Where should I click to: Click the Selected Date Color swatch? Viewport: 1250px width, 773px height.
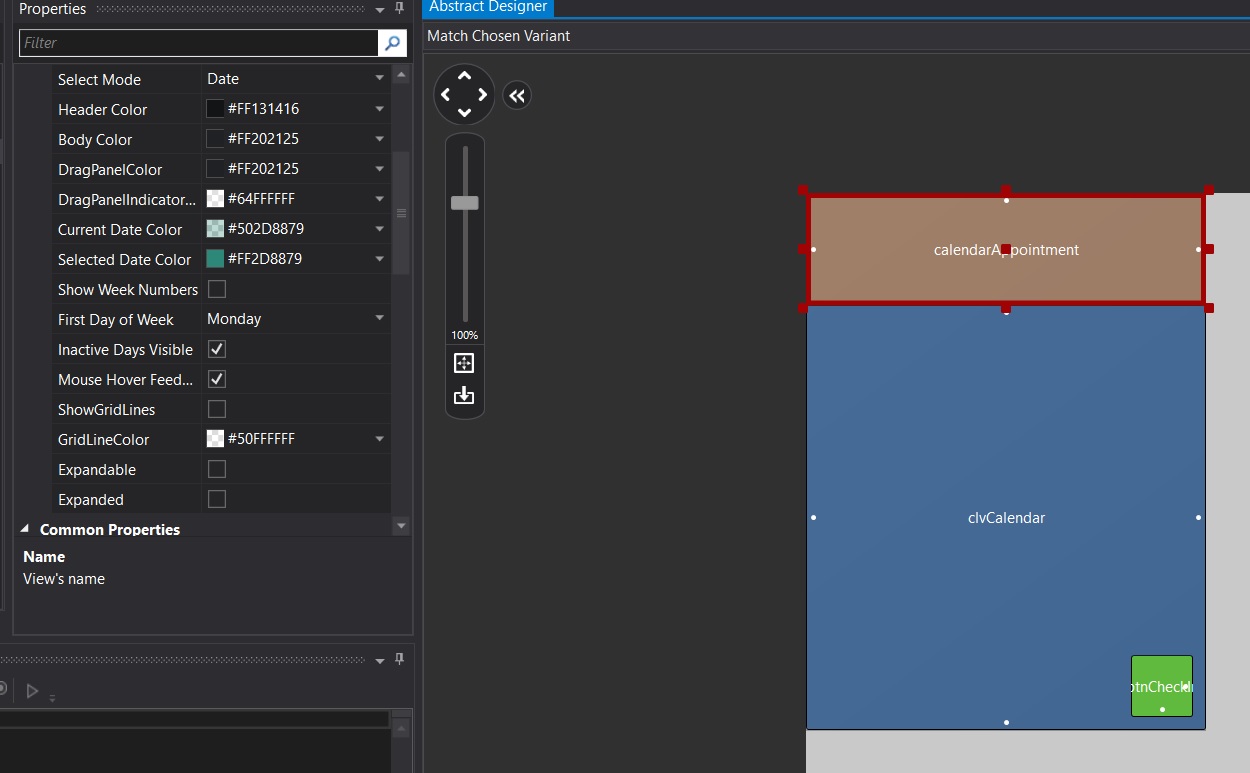[x=215, y=259]
